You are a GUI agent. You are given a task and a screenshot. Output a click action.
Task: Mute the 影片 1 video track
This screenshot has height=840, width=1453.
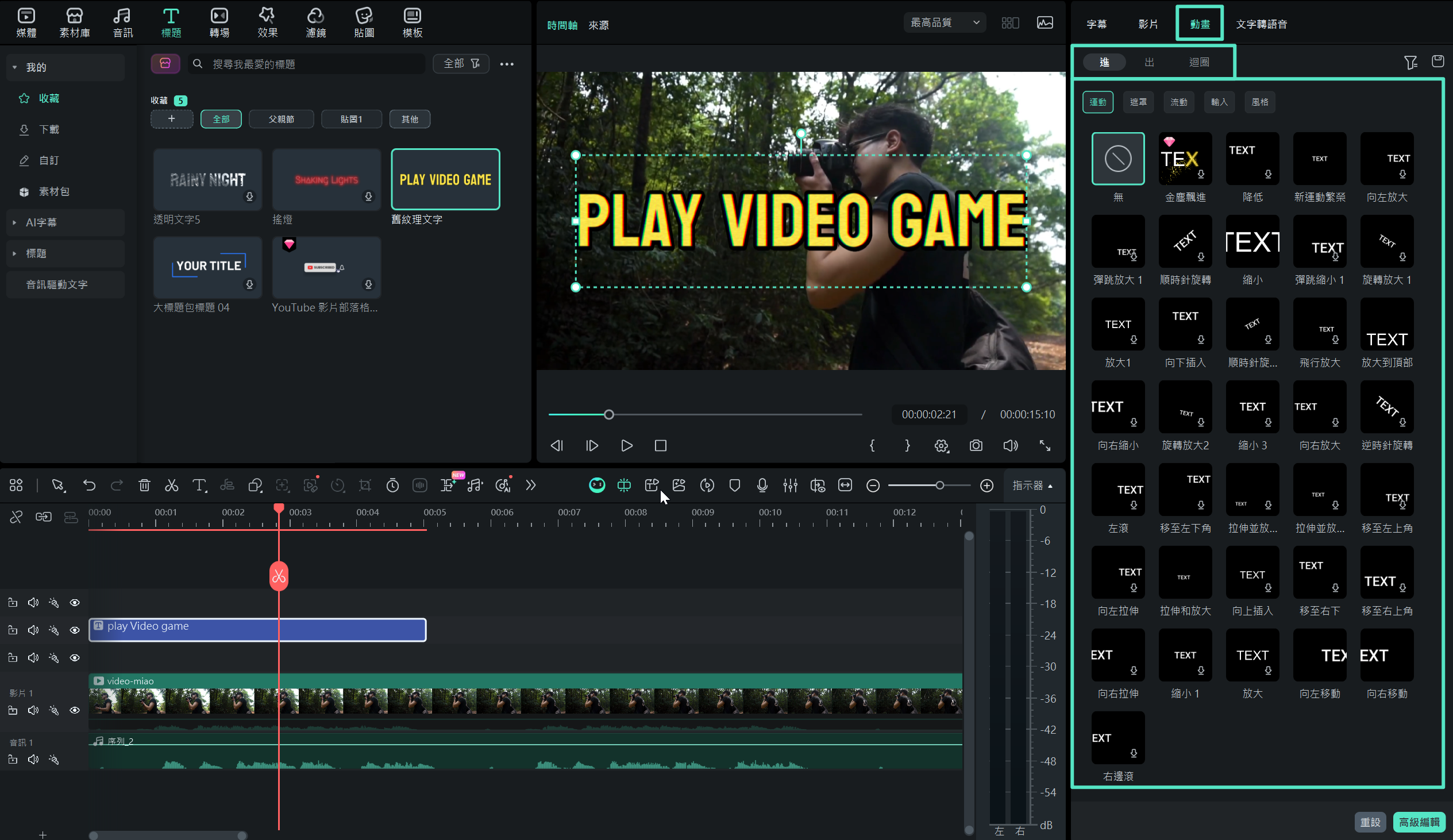pyautogui.click(x=33, y=710)
